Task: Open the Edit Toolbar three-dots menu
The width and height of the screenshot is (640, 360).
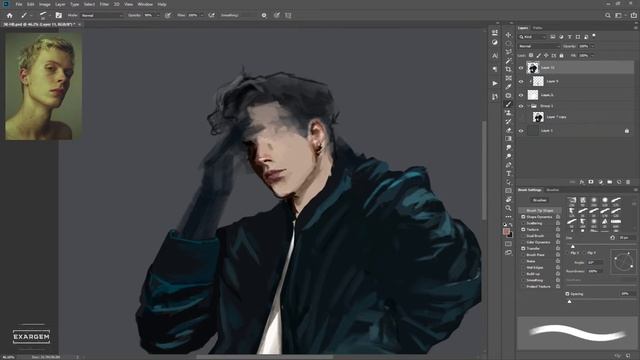Action: click(x=508, y=216)
